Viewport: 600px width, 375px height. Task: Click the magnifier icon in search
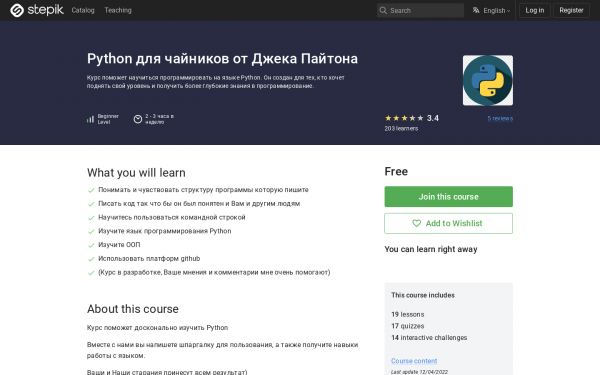pos(383,10)
